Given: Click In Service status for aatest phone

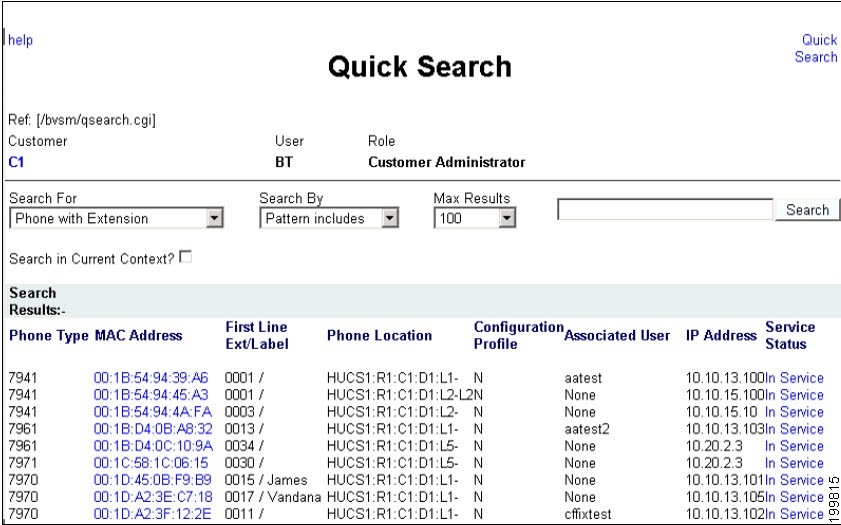Looking at the screenshot, I should pyautogui.click(x=794, y=378).
